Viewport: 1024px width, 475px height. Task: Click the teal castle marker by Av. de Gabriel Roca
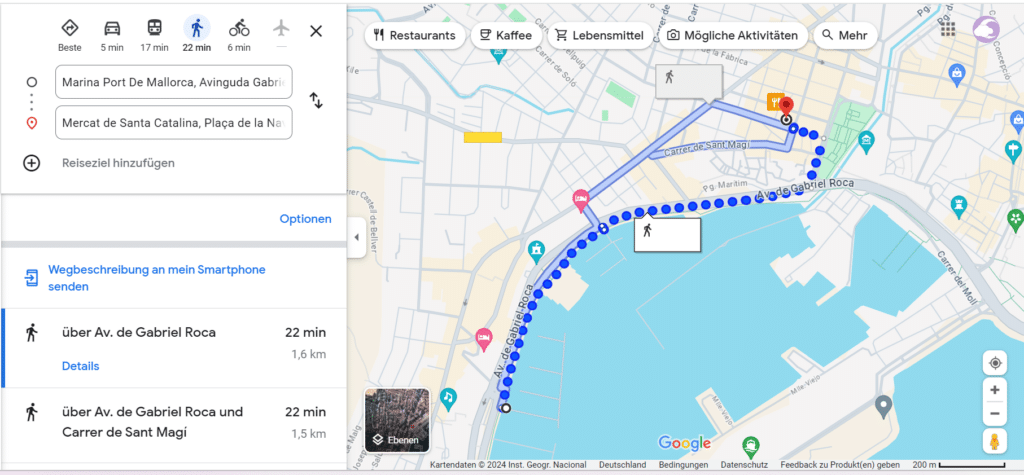536,252
